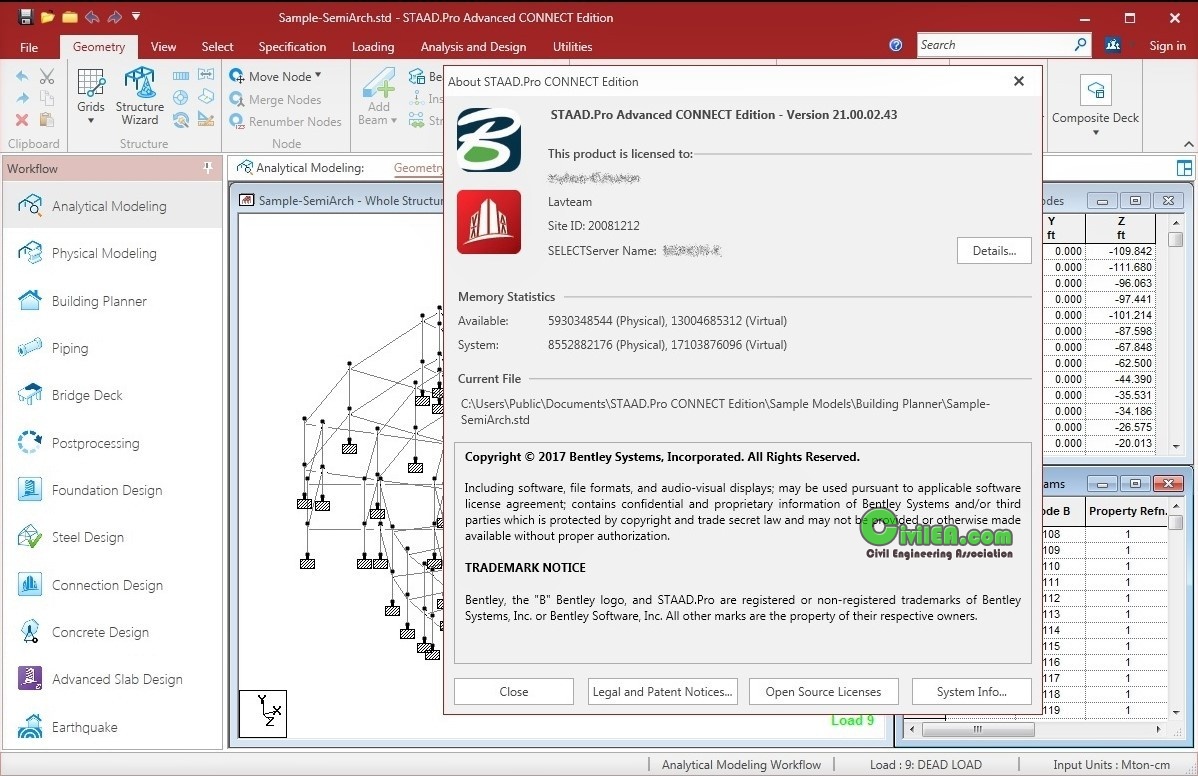
Task: Pin the Workflow panel
Action: click(208, 168)
